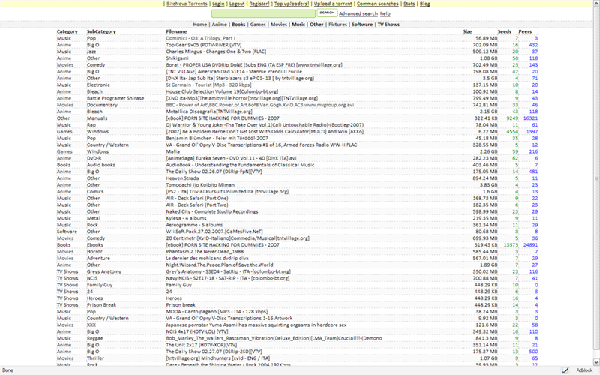Image resolution: width=600 pixels, height=375 pixels.
Task: Switch to the Anime category tab
Action: tap(219, 24)
